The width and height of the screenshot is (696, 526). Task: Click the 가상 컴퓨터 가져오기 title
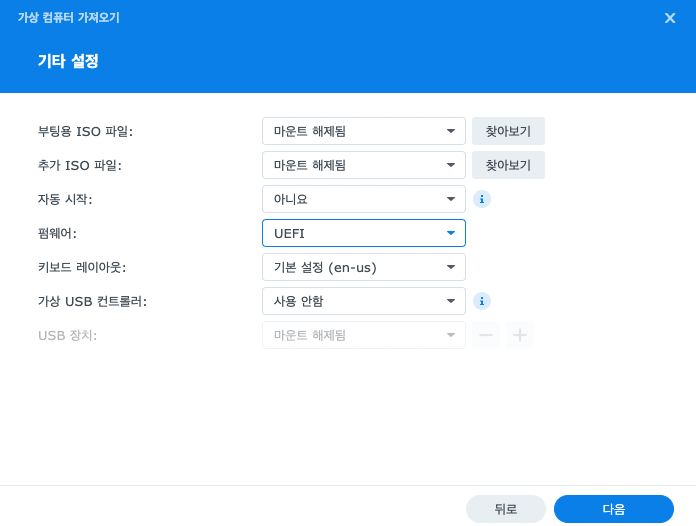pos(69,18)
